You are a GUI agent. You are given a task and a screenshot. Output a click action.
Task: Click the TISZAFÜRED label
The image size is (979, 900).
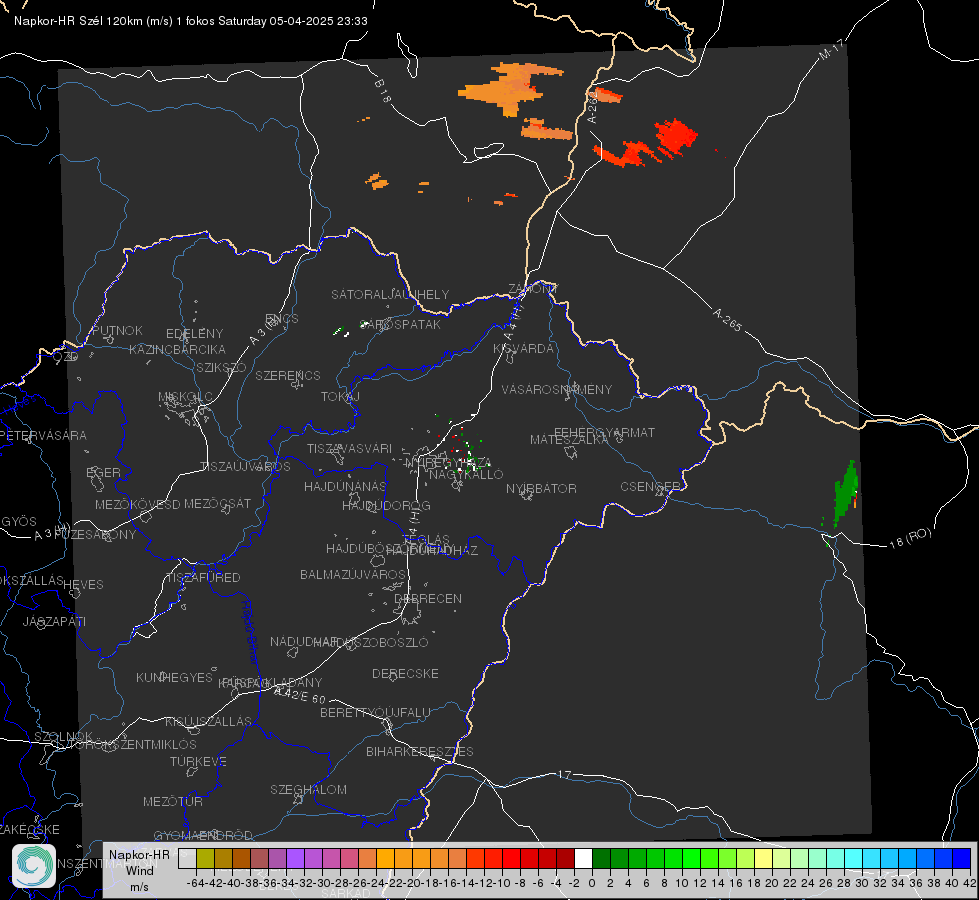pyautogui.click(x=203, y=578)
